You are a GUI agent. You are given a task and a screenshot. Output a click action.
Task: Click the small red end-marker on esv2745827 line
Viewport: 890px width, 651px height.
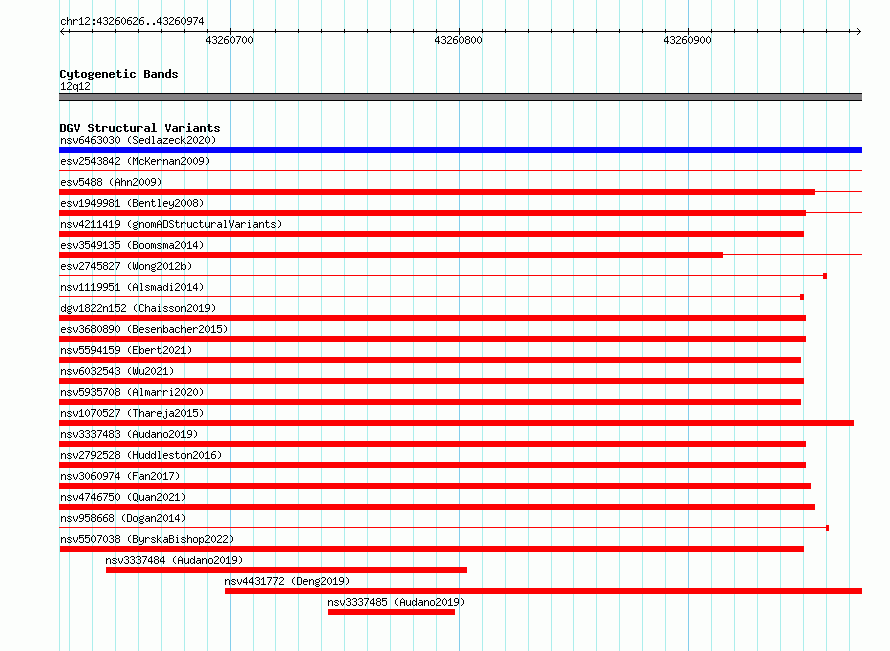click(825, 276)
